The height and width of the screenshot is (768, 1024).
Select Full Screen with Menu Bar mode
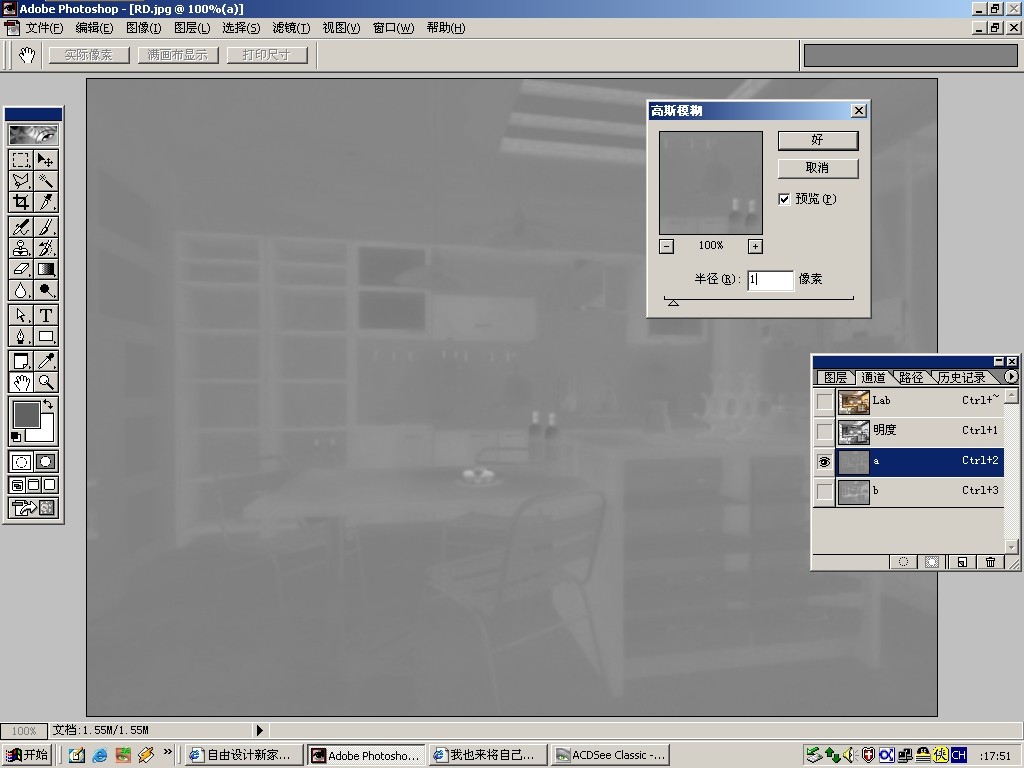pos(34,485)
